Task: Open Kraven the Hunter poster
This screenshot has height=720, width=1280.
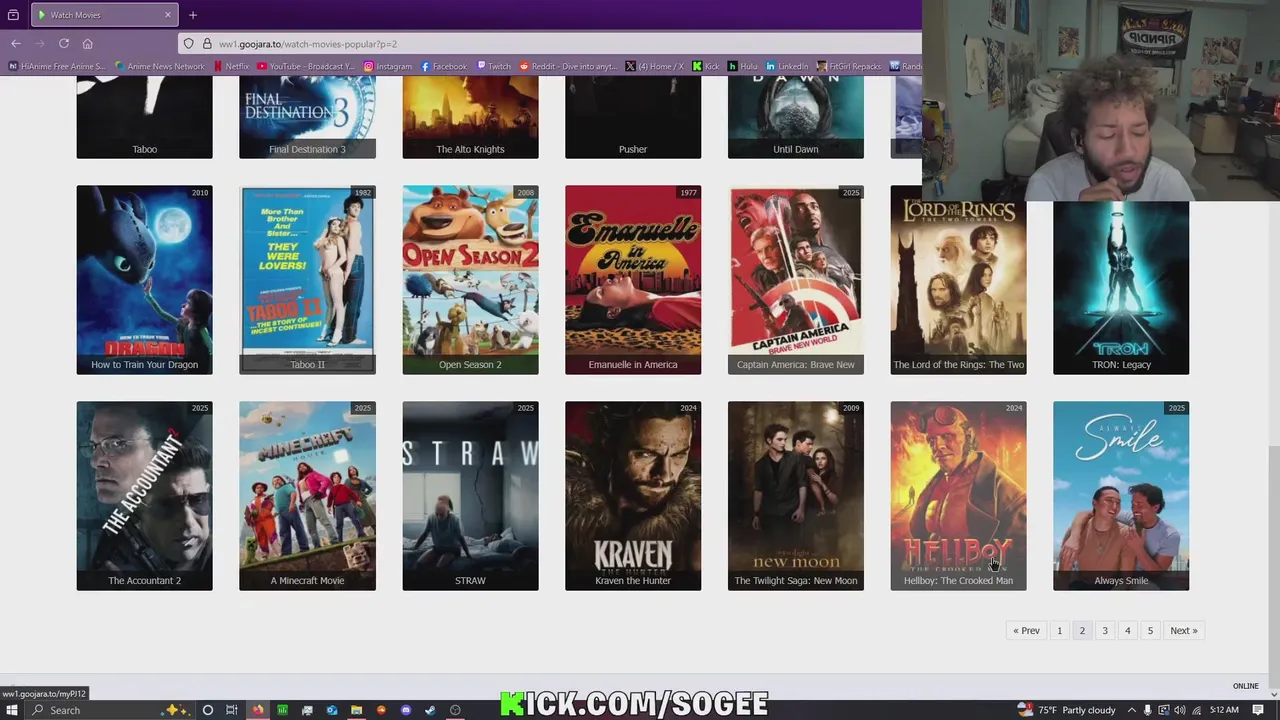Action: pos(633,496)
